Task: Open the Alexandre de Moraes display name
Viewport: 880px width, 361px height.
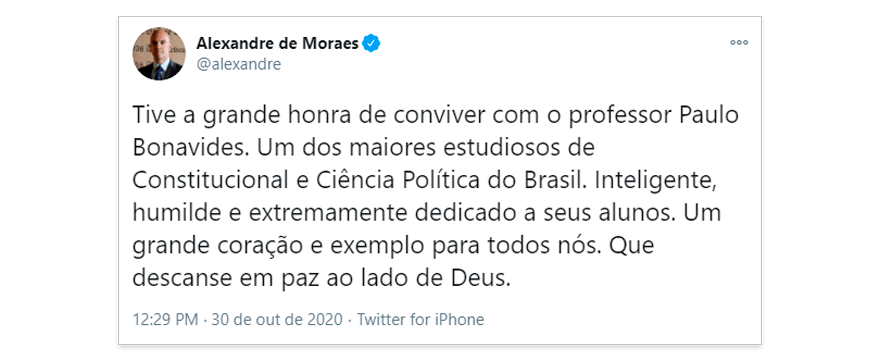Action: click(277, 43)
